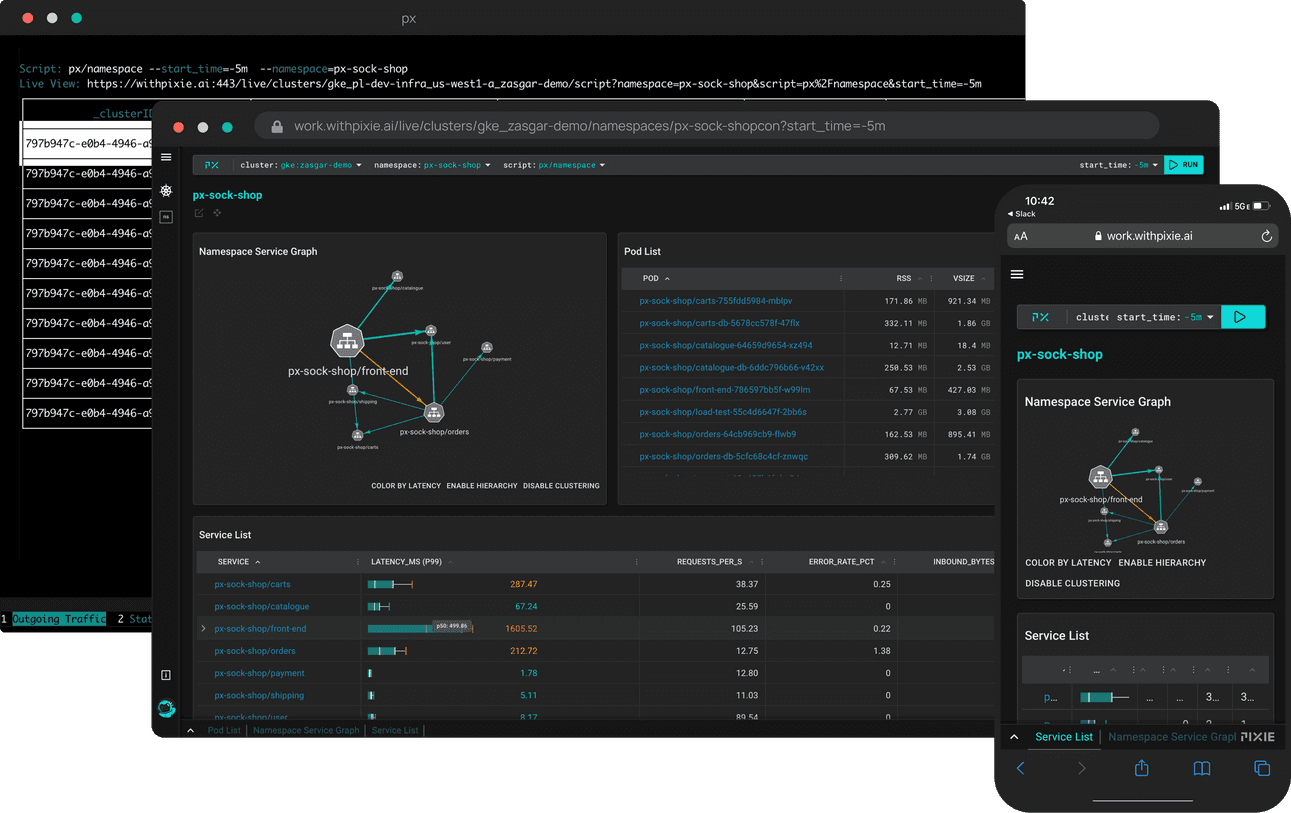1291x813 pixels.
Task: Click the orders service node in desktop graph
Action: click(x=434, y=412)
